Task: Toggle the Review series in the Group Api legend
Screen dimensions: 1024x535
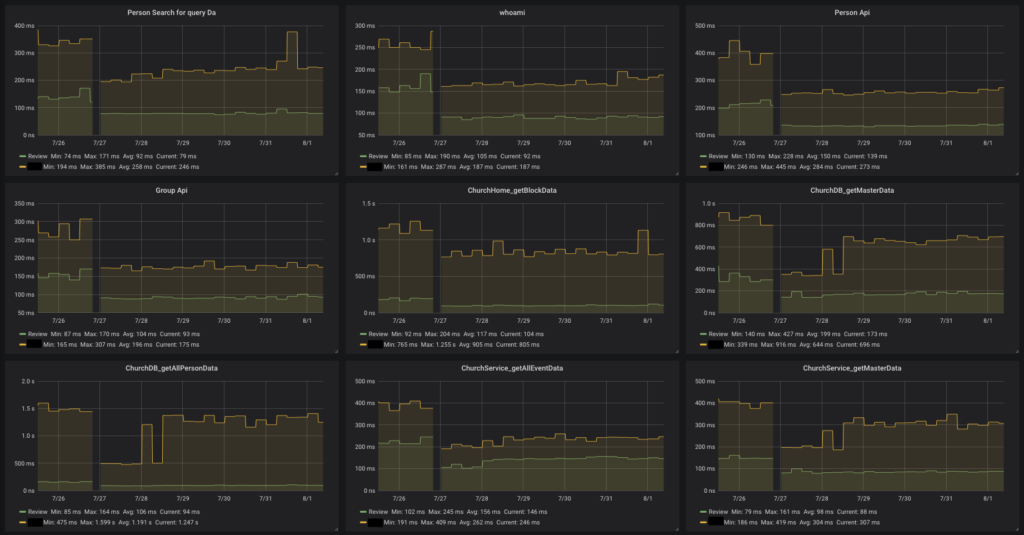Action: [38, 334]
